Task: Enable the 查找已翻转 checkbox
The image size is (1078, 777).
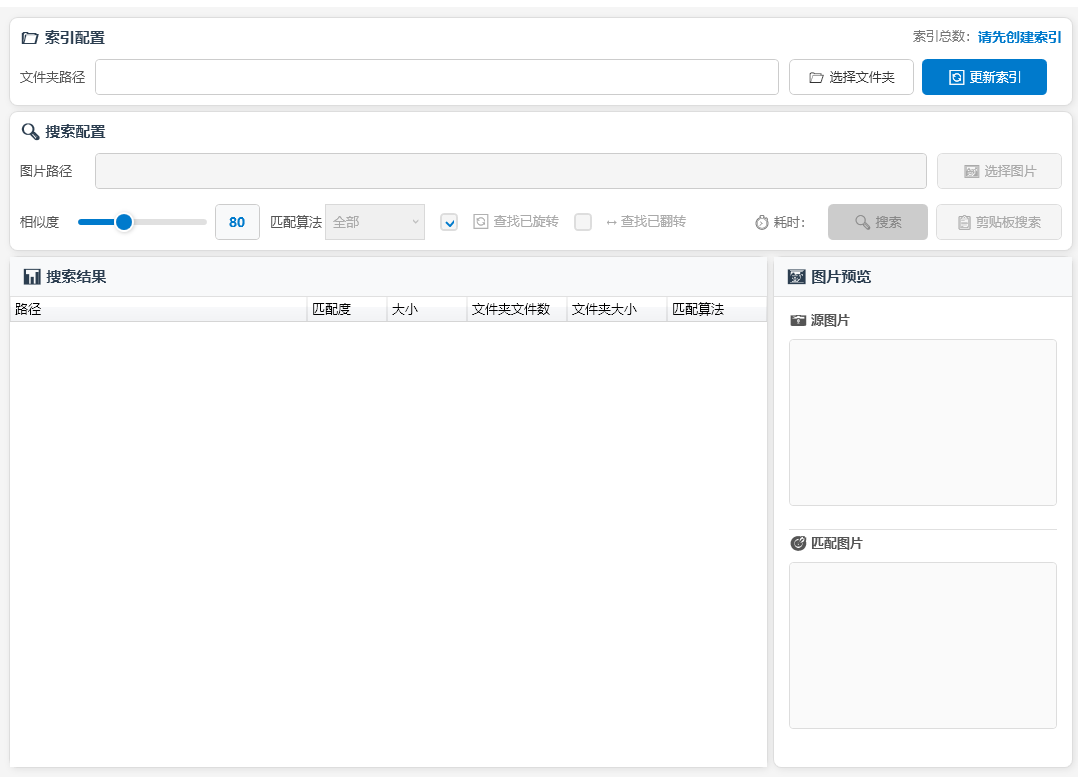Action: tap(583, 222)
